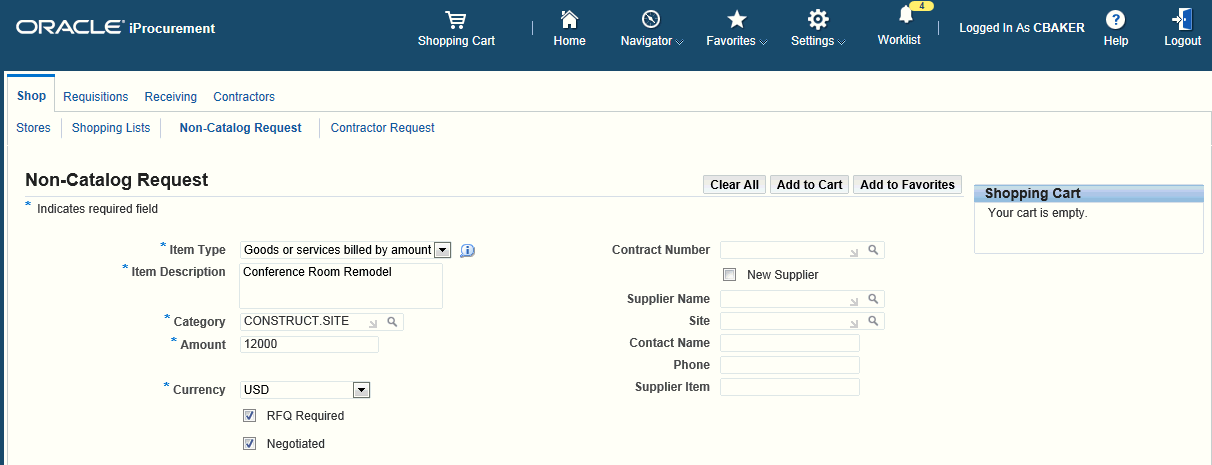The height and width of the screenshot is (465, 1212).
Task: Click the Phone field
Action: [x=790, y=365]
